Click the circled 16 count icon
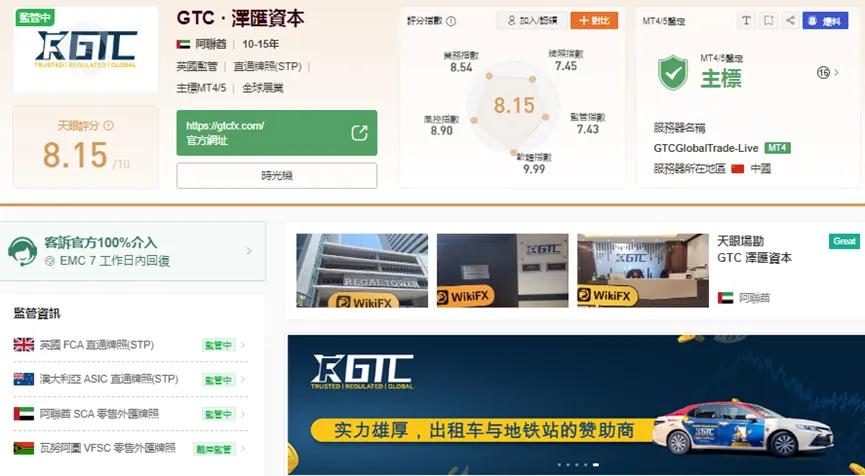The width and height of the screenshot is (865, 476). click(823, 72)
